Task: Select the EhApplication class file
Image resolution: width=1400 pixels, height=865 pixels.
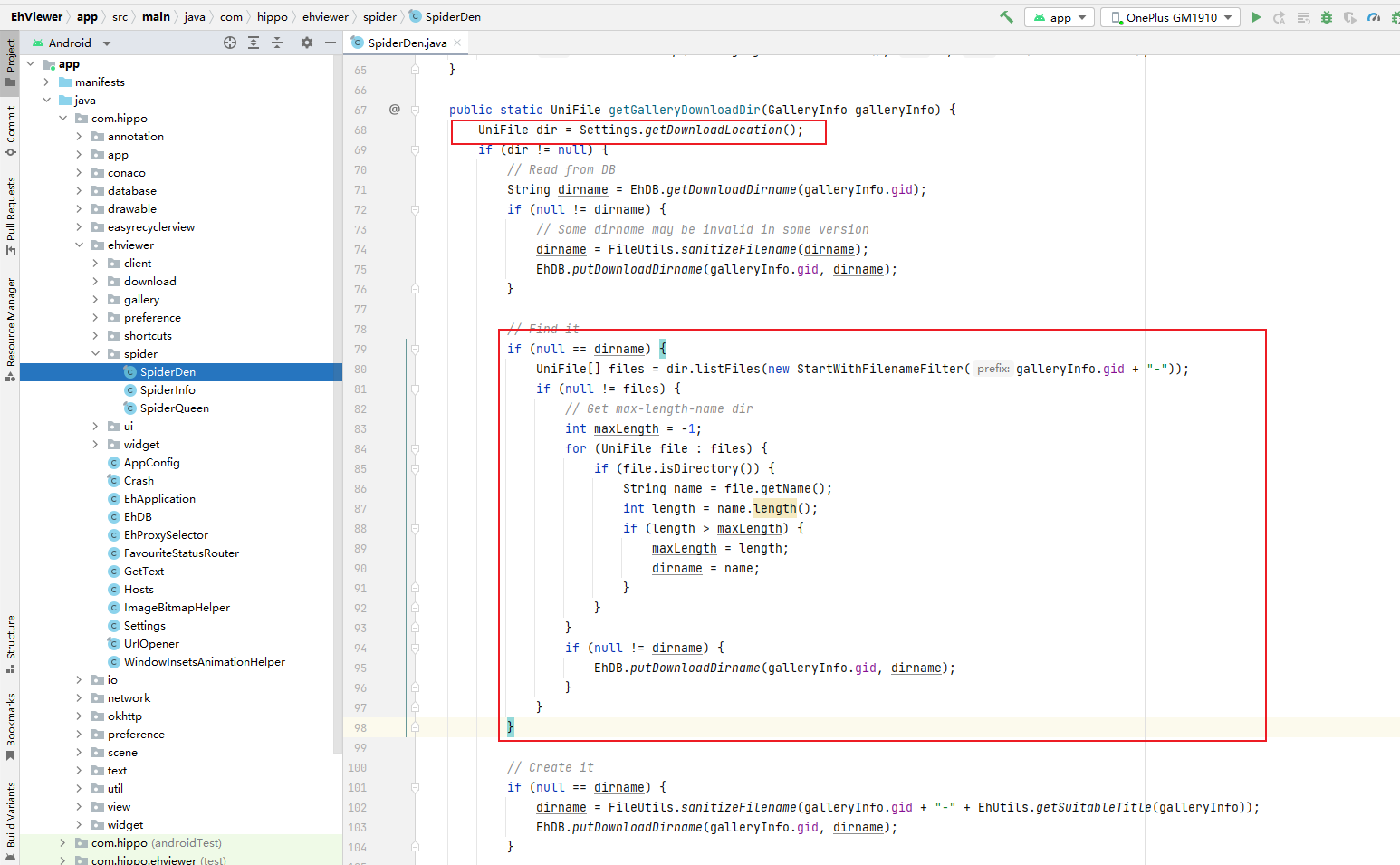Action: click(159, 499)
